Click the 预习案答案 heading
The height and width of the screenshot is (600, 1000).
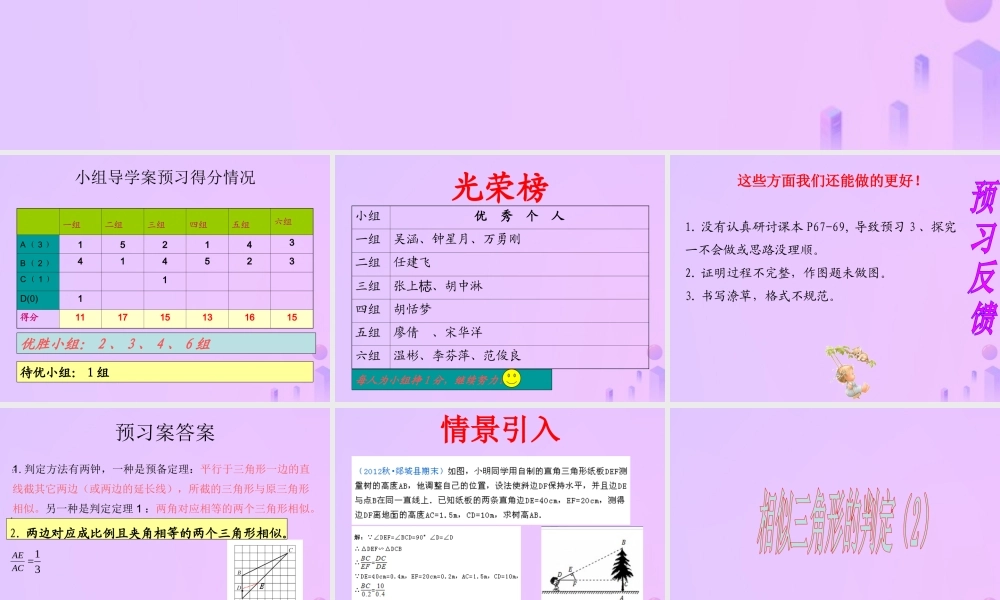pyautogui.click(x=165, y=432)
